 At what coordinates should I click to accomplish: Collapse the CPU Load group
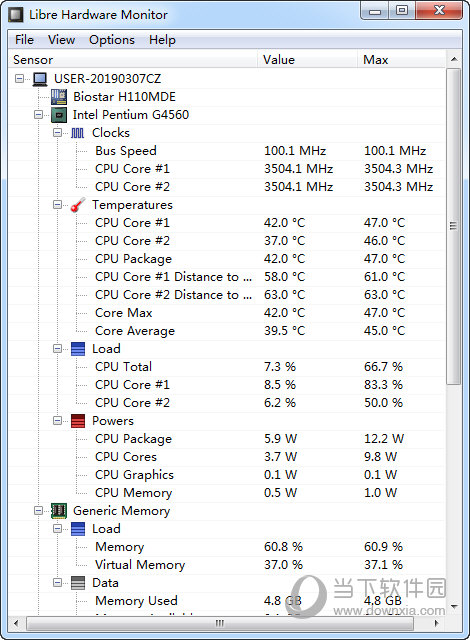(x=58, y=349)
